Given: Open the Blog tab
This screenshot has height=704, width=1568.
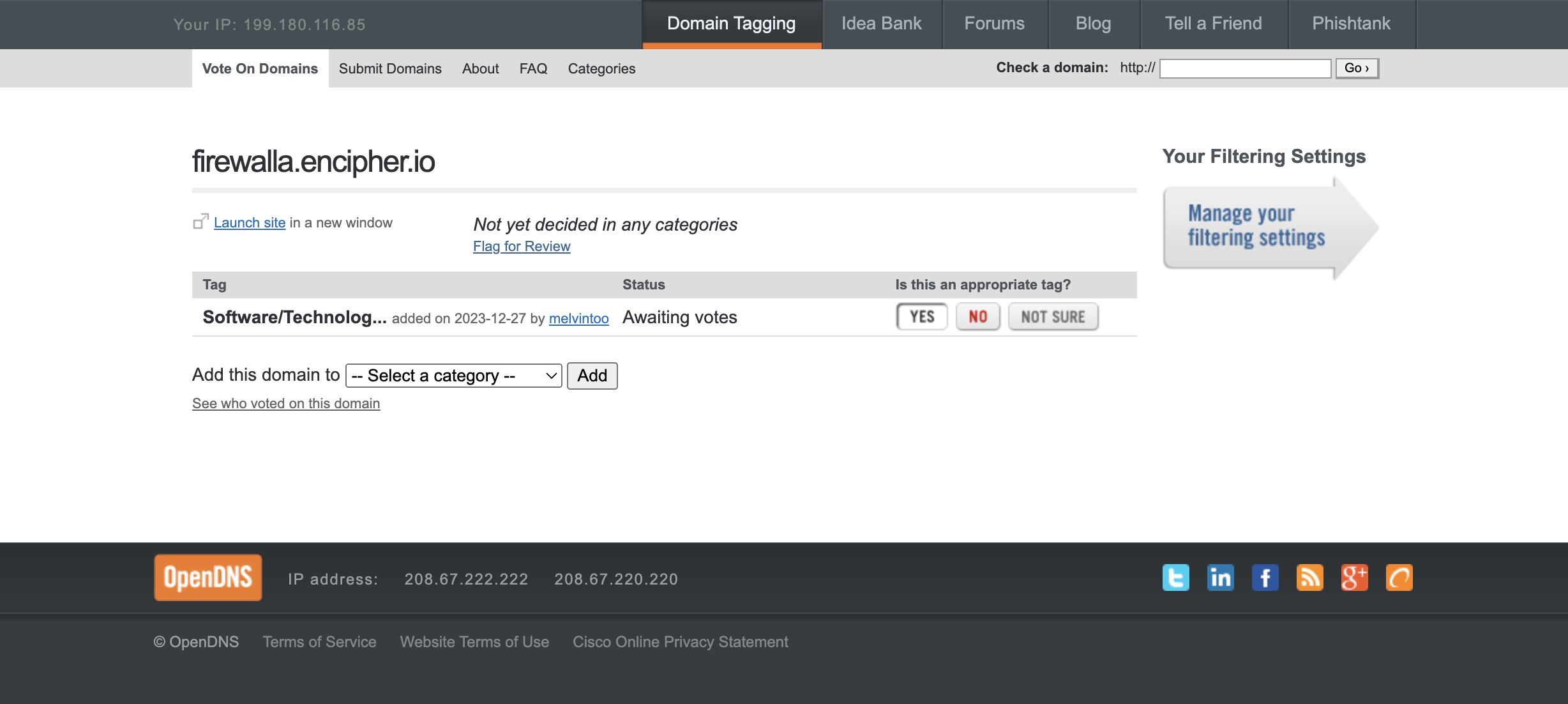Looking at the screenshot, I should (1094, 24).
